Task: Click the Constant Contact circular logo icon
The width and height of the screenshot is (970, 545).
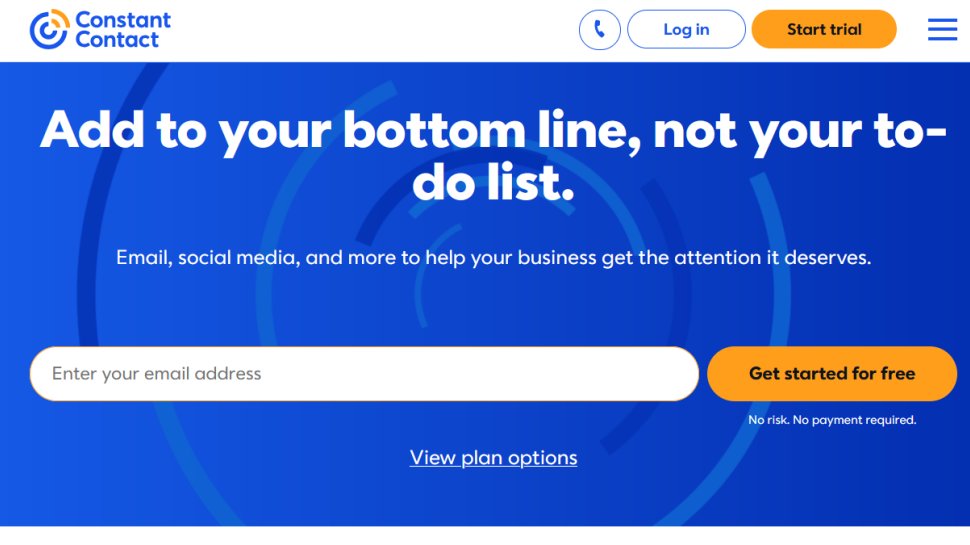Action: 48,29
